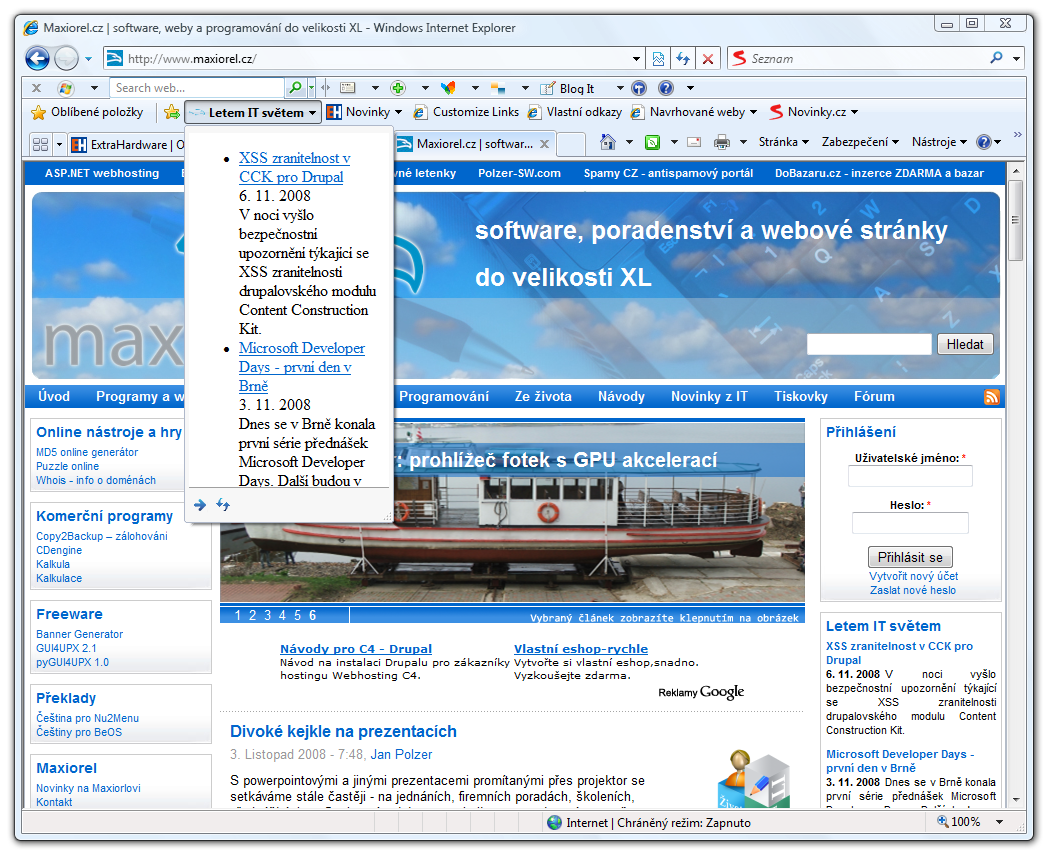Expand the printer options dropdown arrow

[743, 142]
